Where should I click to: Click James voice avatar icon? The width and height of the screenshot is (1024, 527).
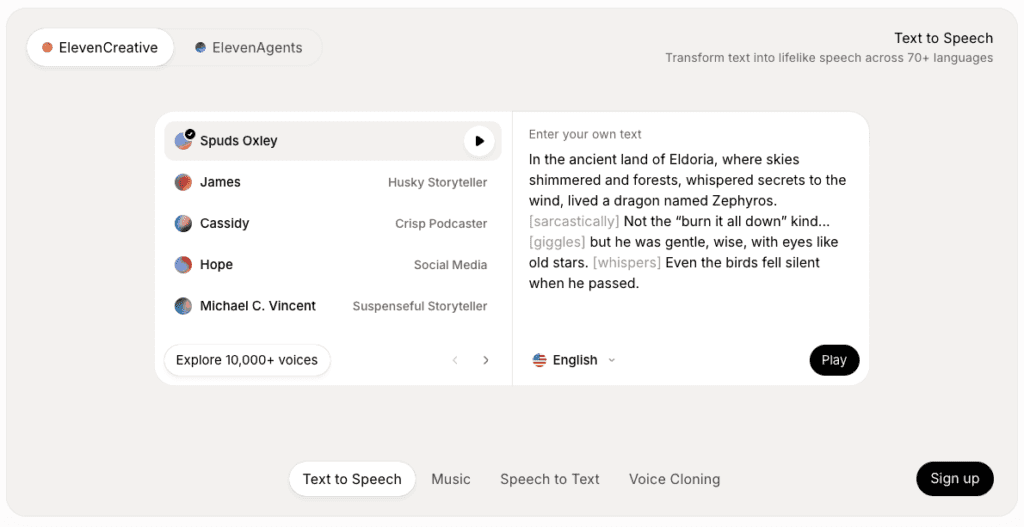(x=183, y=182)
